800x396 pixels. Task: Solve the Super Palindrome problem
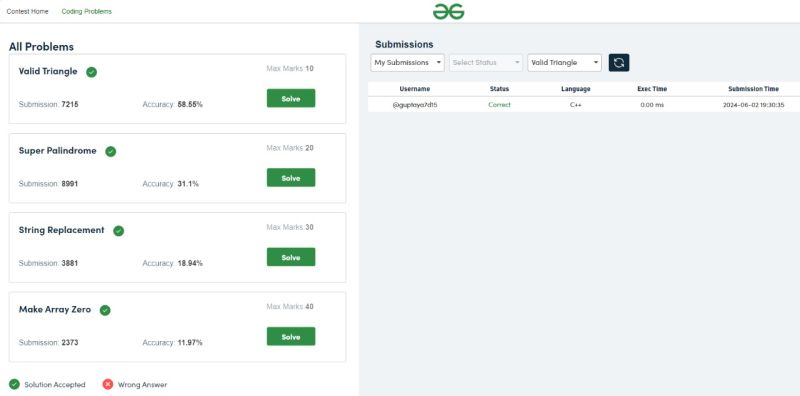point(291,178)
